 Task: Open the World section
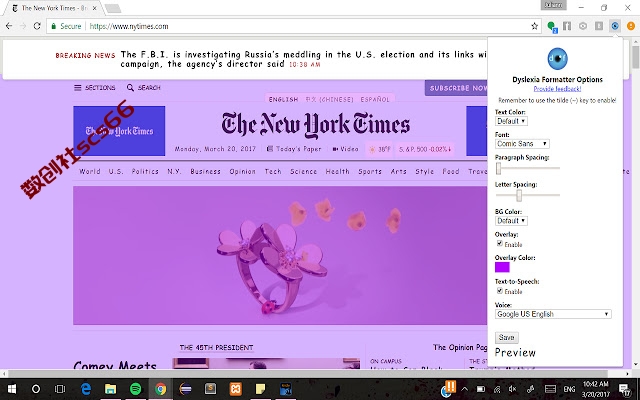tap(90, 171)
